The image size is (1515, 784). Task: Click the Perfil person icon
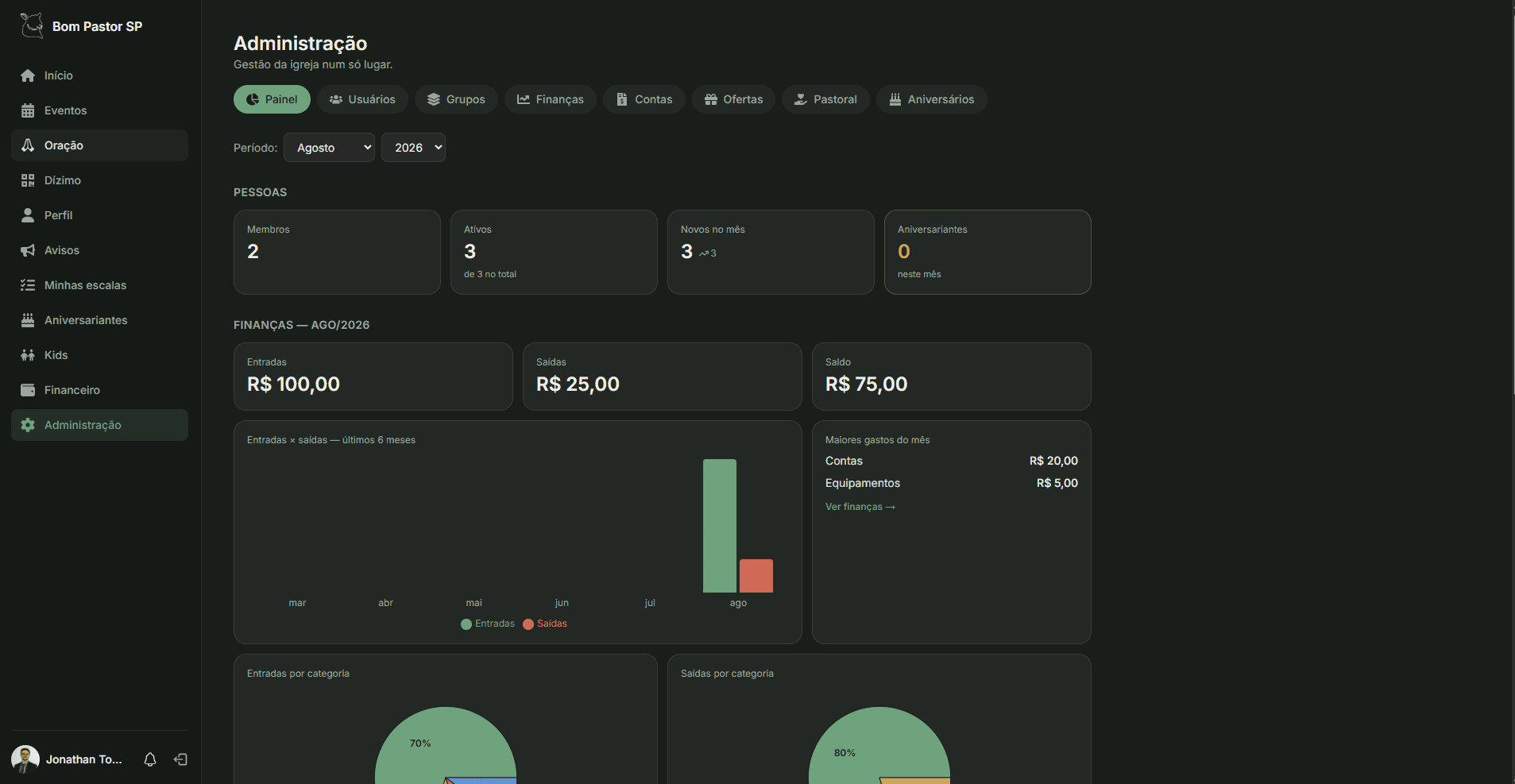click(28, 215)
